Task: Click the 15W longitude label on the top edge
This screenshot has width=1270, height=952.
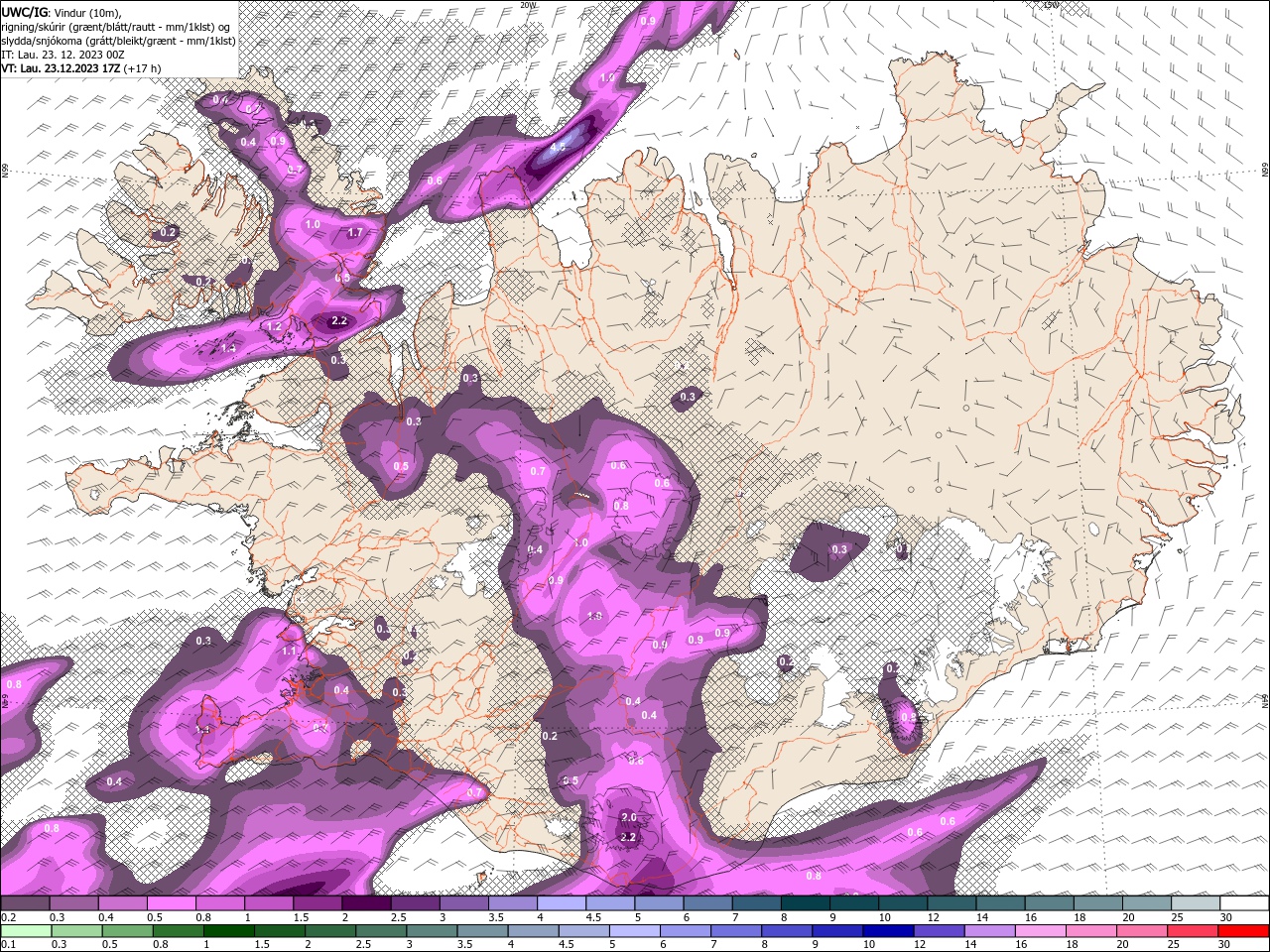Action: [1052, 5]
